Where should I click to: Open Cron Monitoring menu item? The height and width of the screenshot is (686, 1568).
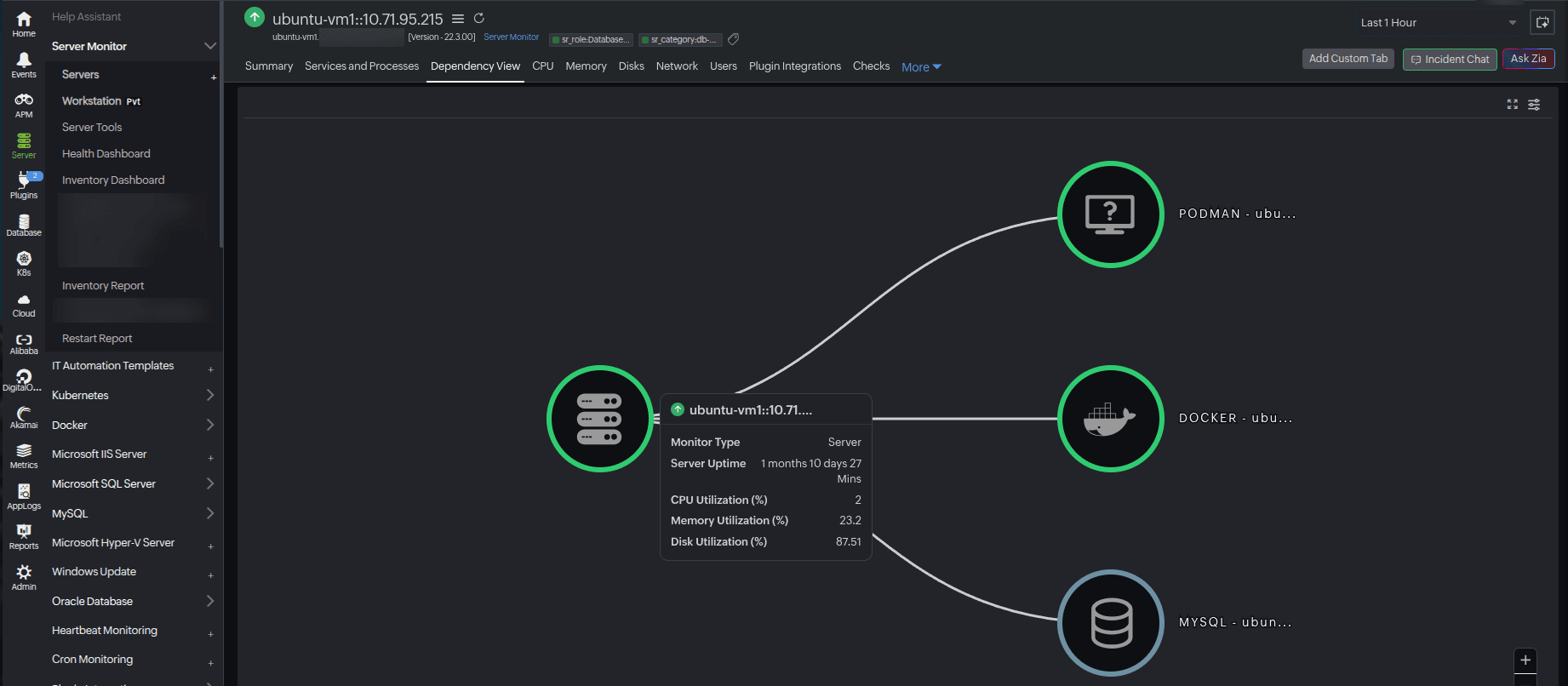pyautogui.click(x=92, y=660)
